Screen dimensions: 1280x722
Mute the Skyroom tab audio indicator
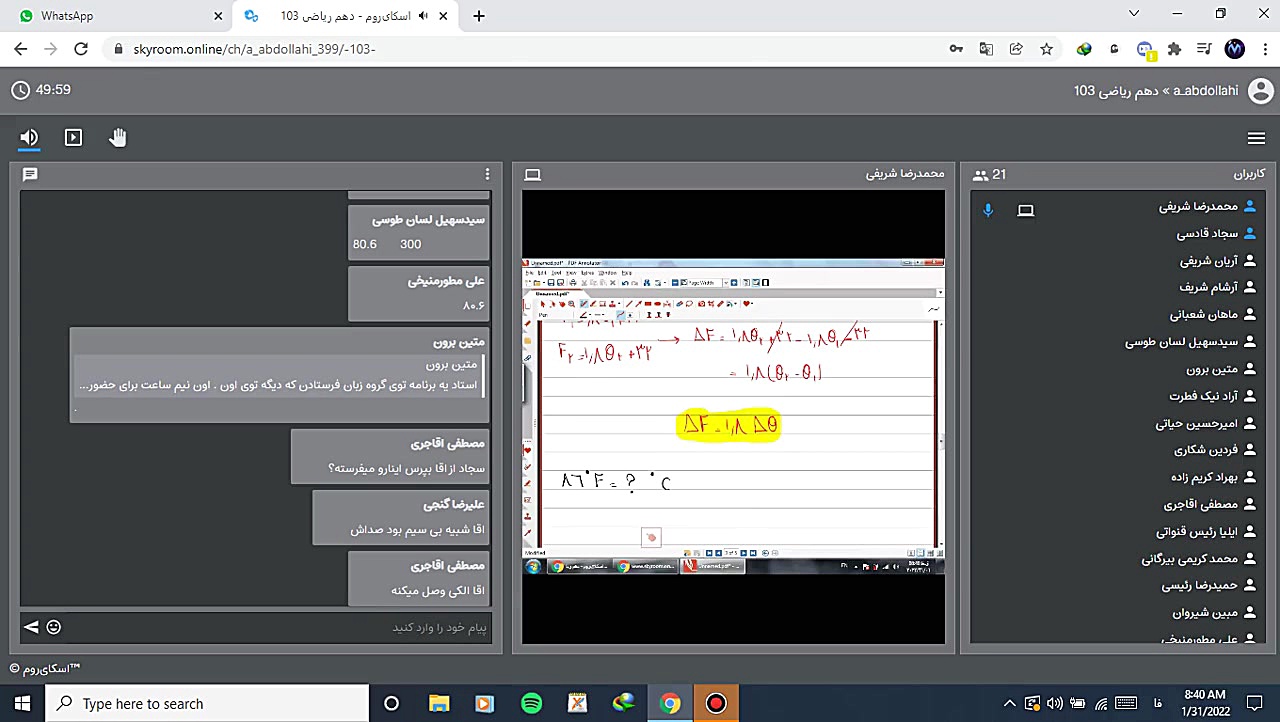point(424,16)
